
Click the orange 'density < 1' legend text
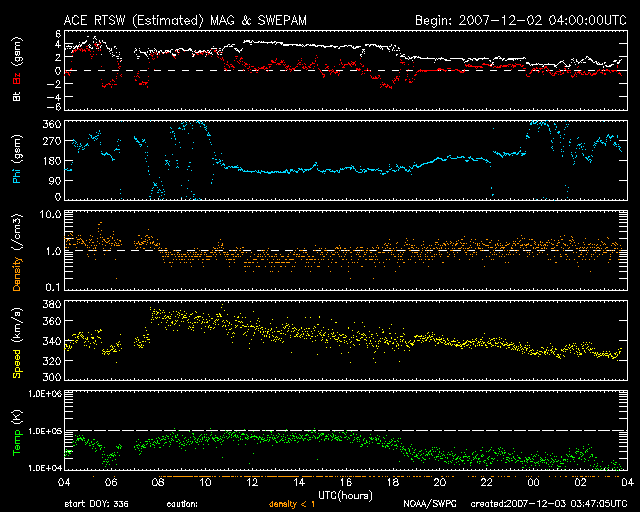[292, 504]
